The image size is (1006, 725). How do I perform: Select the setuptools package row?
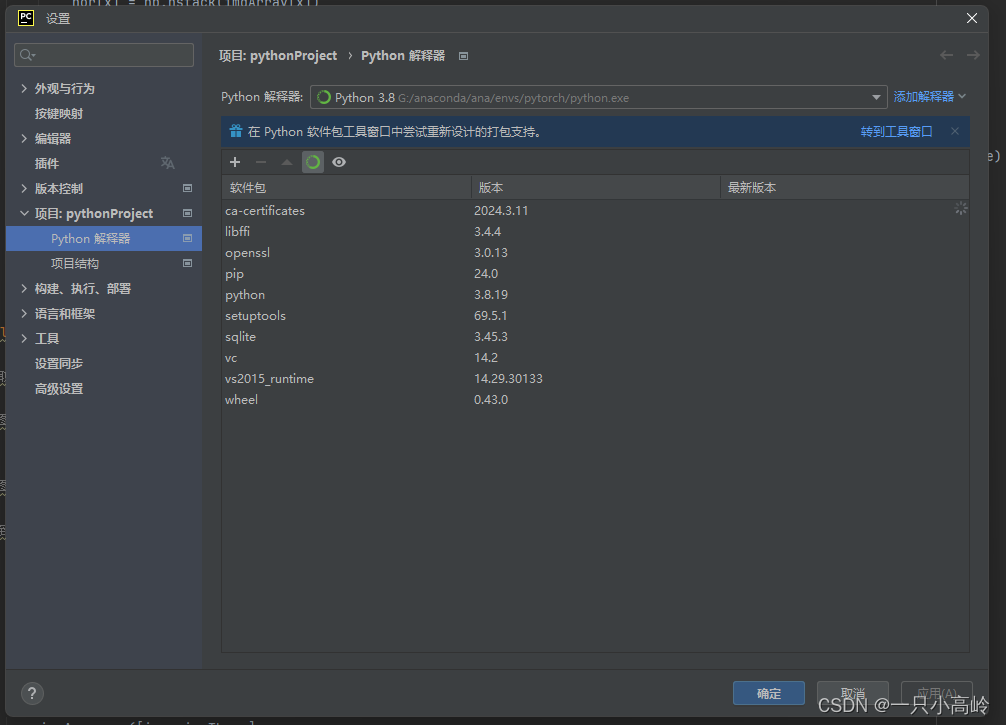(595, 316)
